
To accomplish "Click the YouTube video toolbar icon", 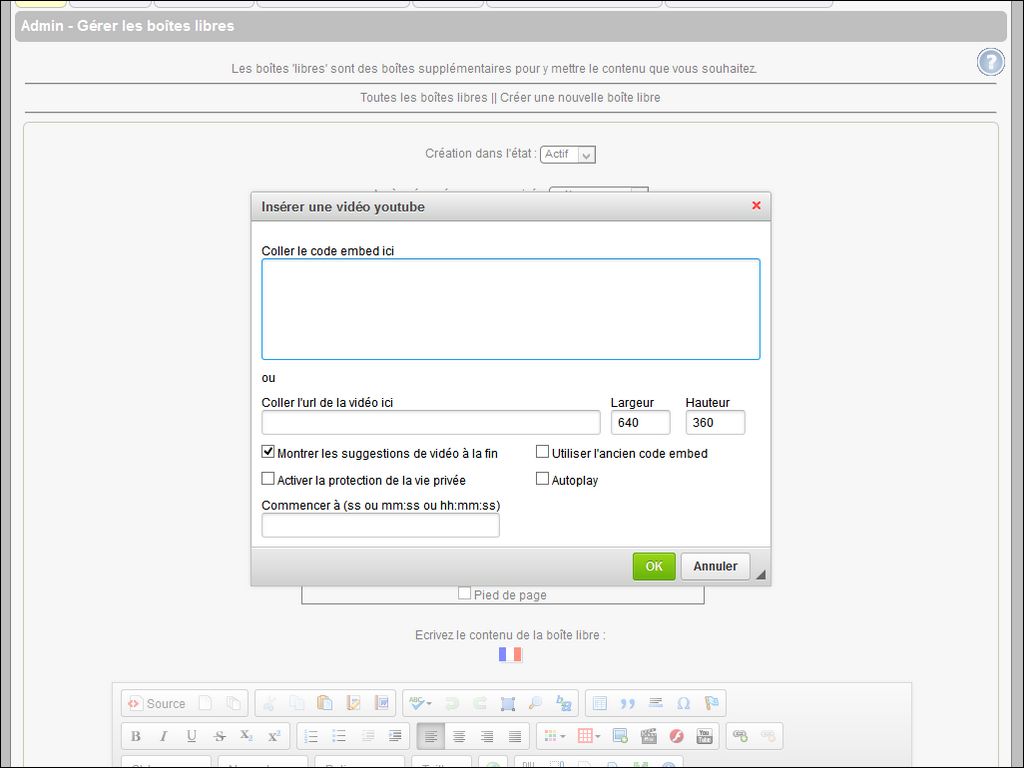I will [705, 736].
